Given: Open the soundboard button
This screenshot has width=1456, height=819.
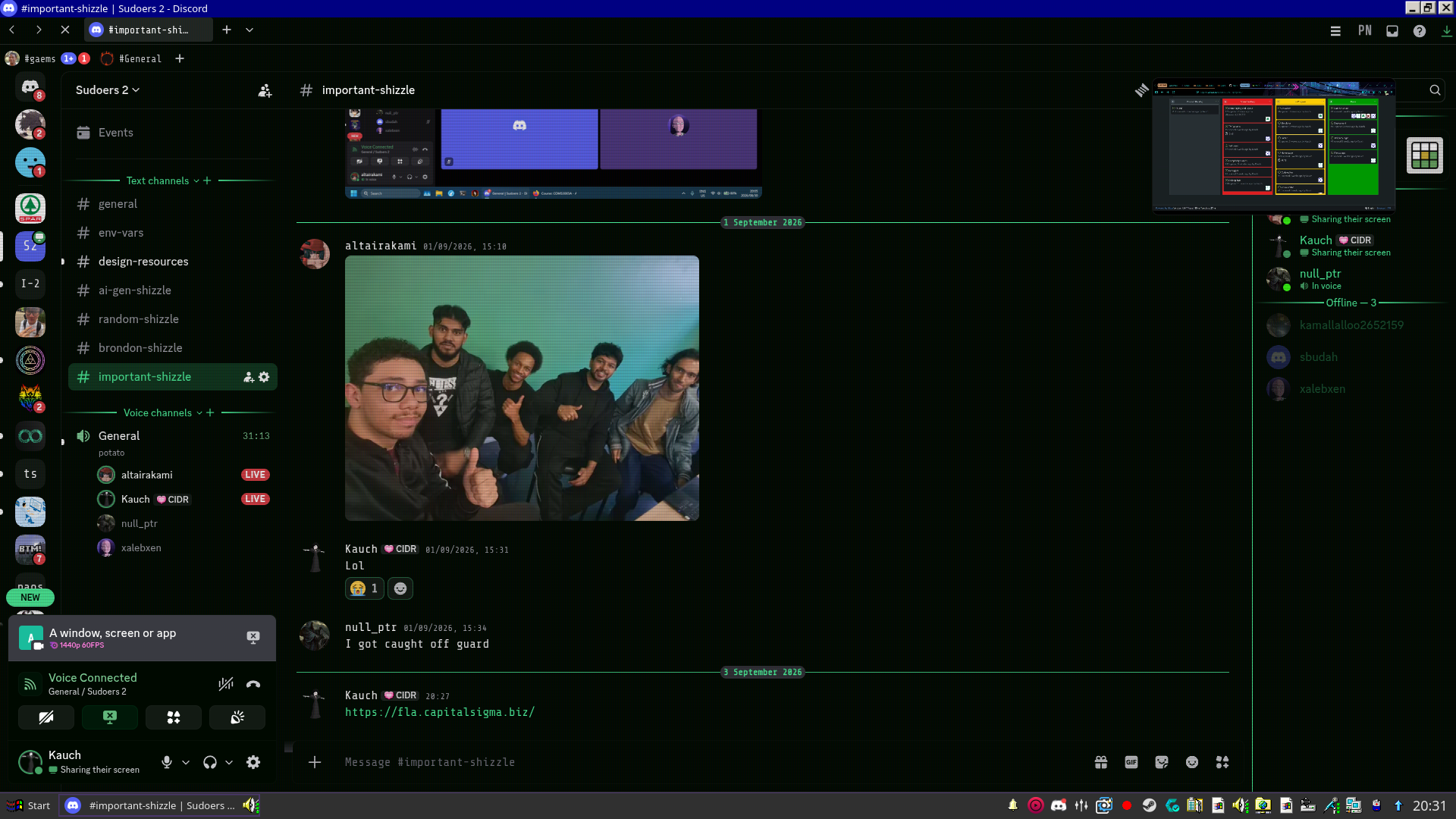Looking at the screenshot, I should pyautogui.click(x=237, y=717).
